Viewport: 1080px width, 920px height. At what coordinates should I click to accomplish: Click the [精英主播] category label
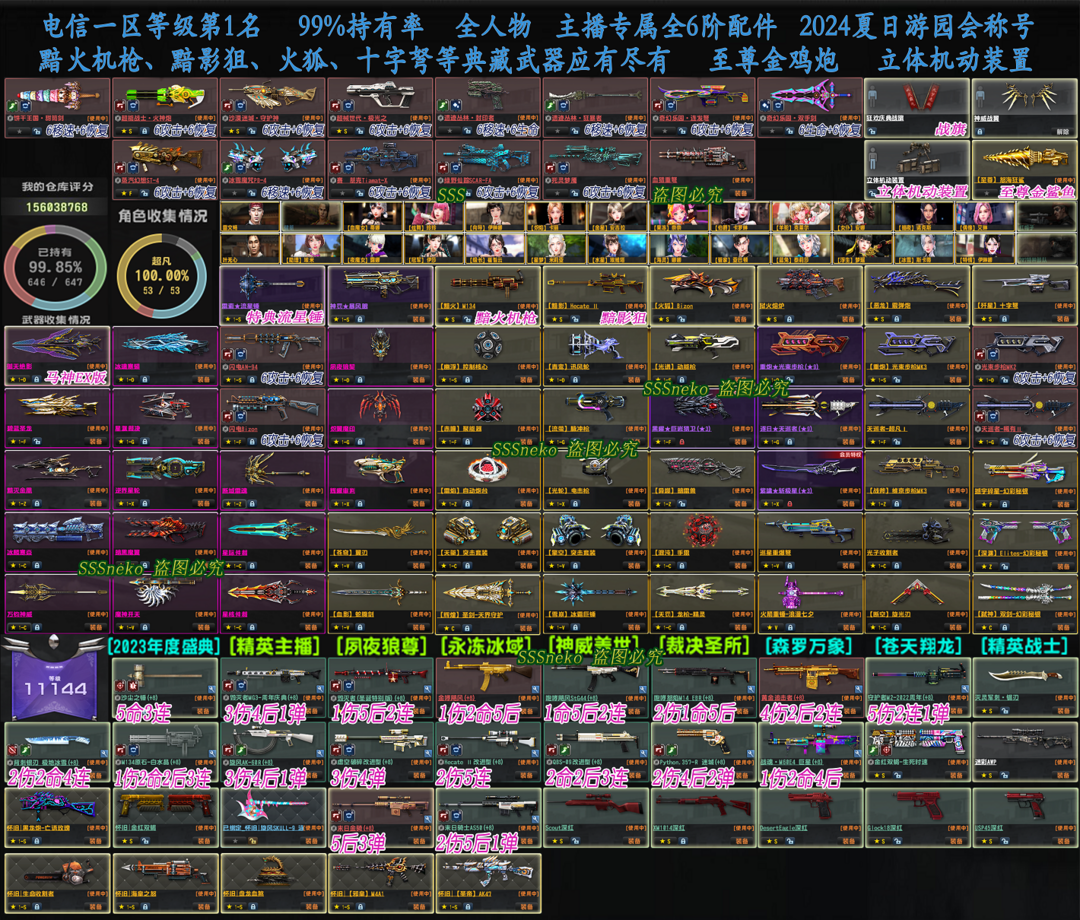tap(274, 646)
